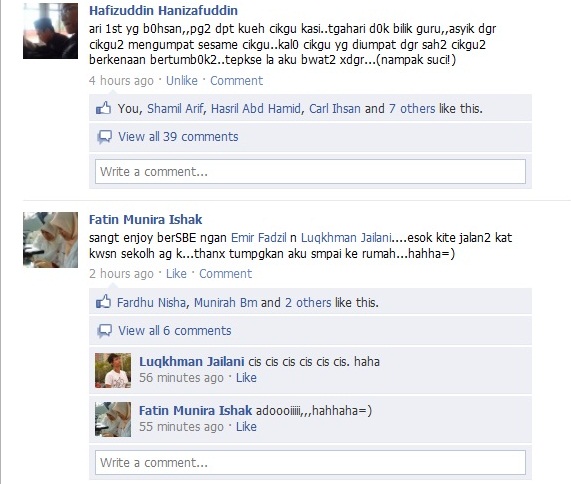571x484 pixels.
Task: Like Fatin Munira Ishak's post
Action: pyautogui.click(x=176, y=274)
